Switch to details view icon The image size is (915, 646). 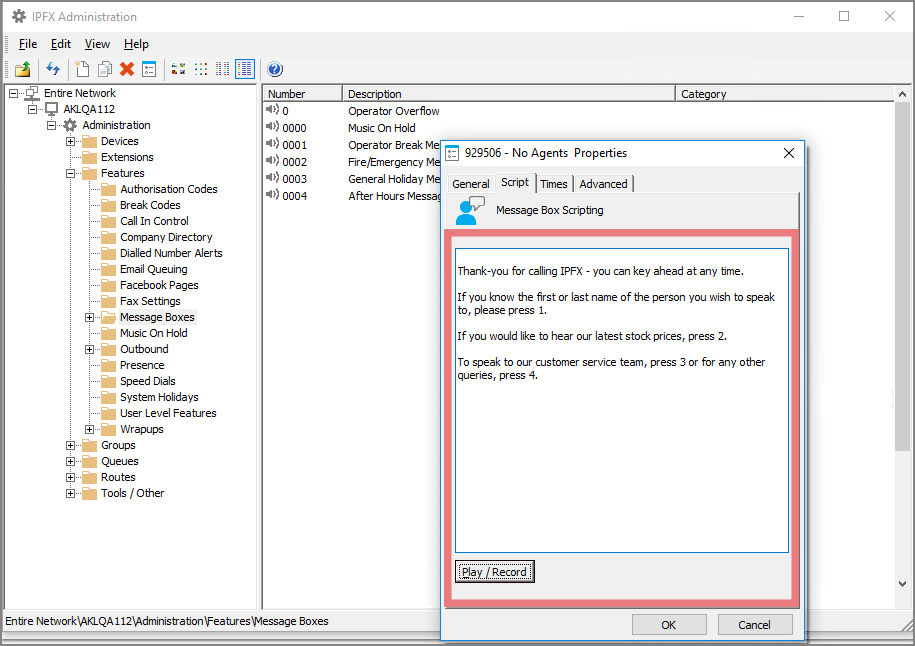pos(245,69)
